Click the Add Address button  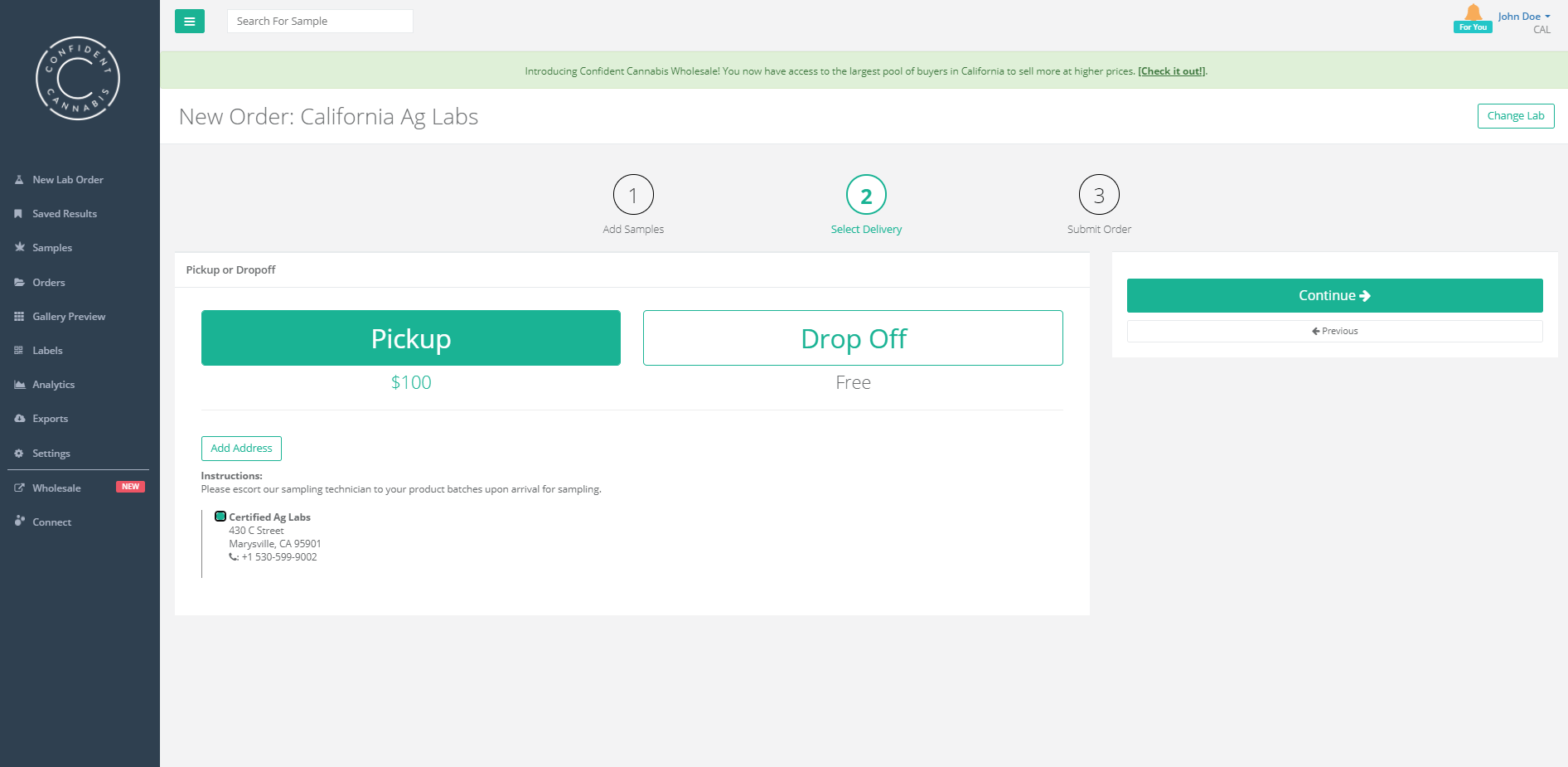tap(241, 449)
